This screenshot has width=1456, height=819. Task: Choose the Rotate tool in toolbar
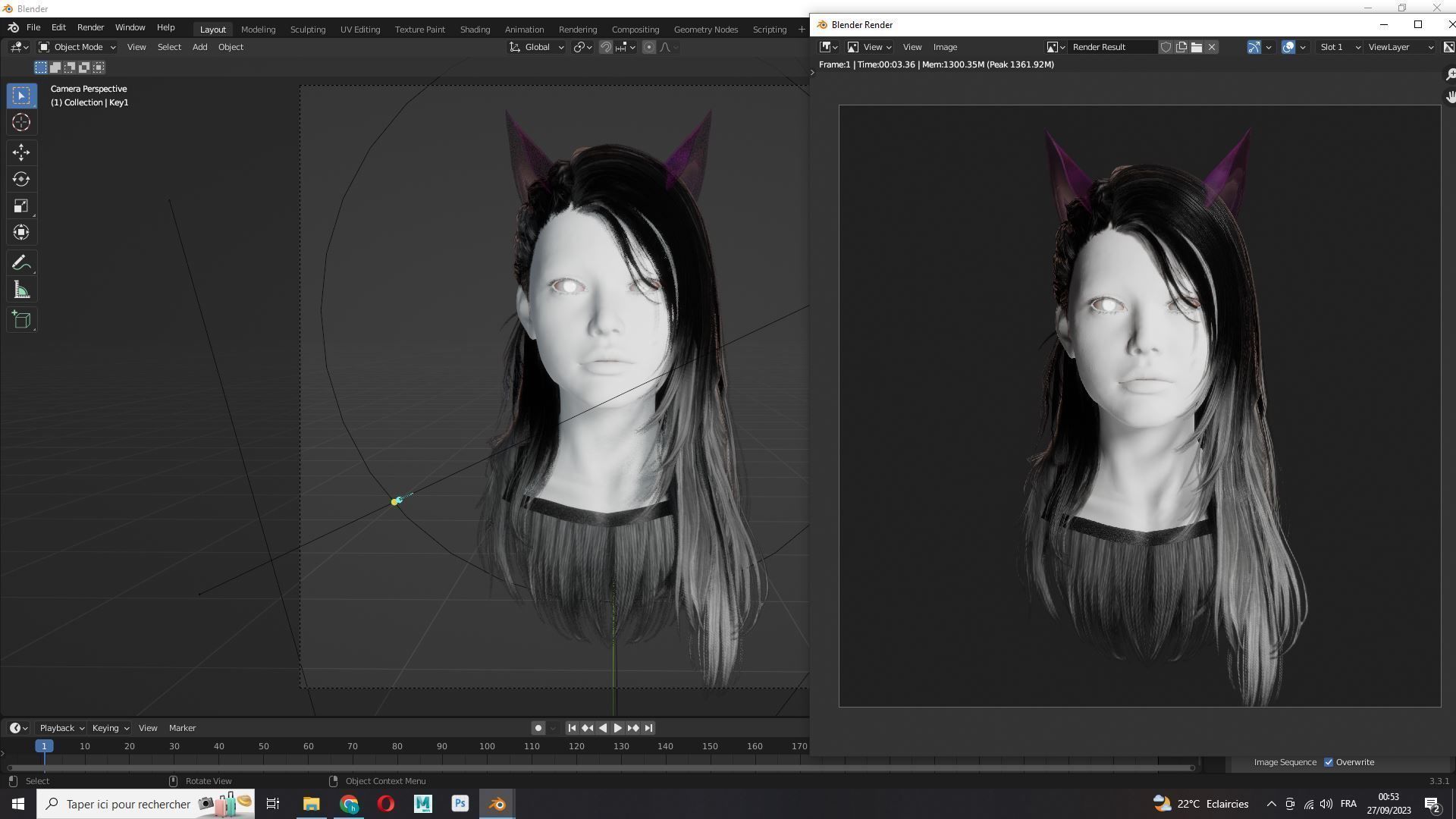point(21,179)
